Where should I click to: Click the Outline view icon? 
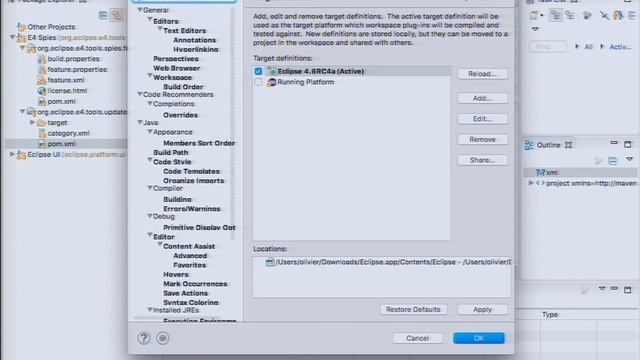point(529,145)
